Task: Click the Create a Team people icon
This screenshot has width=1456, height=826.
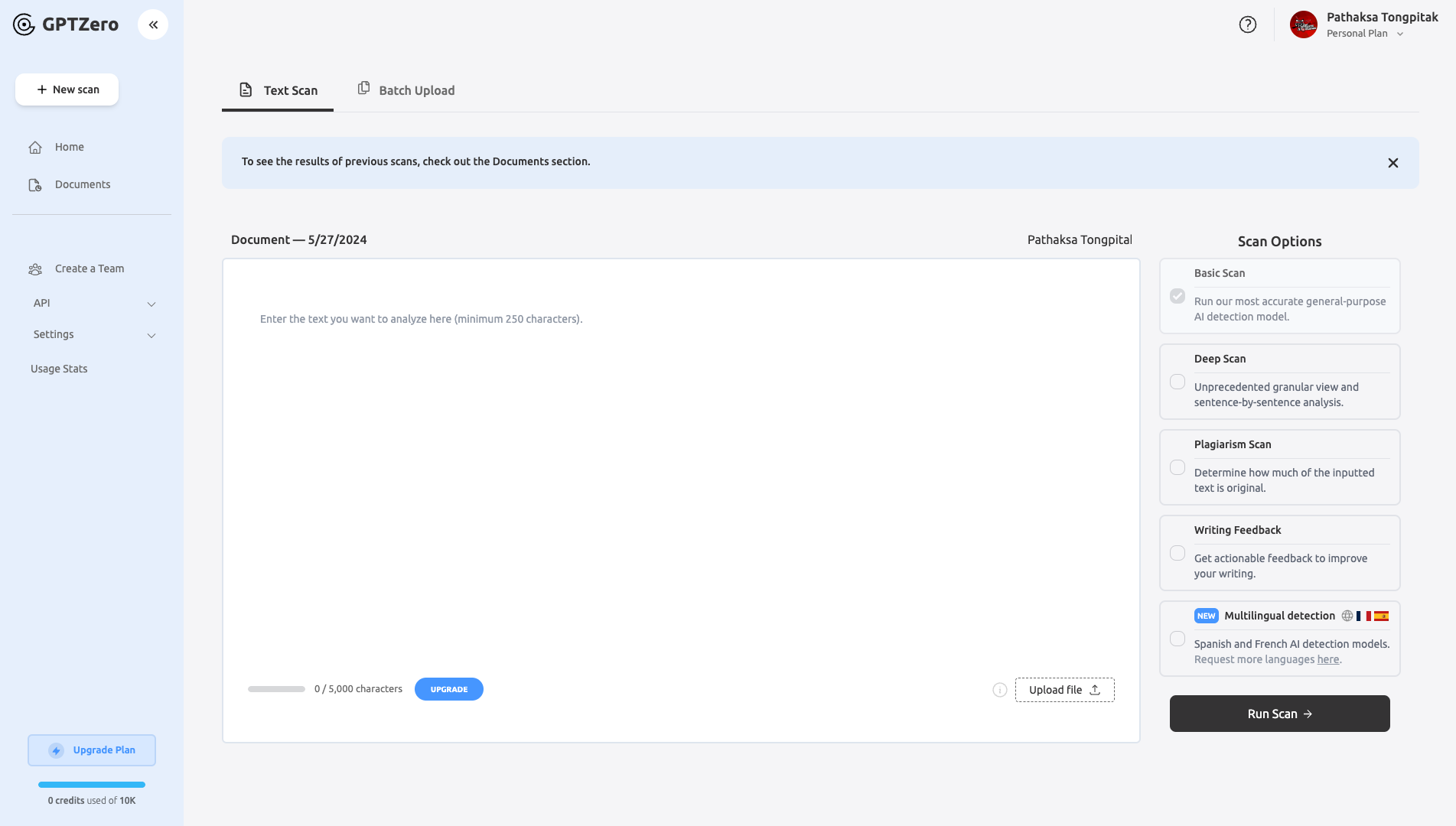Action: point(35,269)
